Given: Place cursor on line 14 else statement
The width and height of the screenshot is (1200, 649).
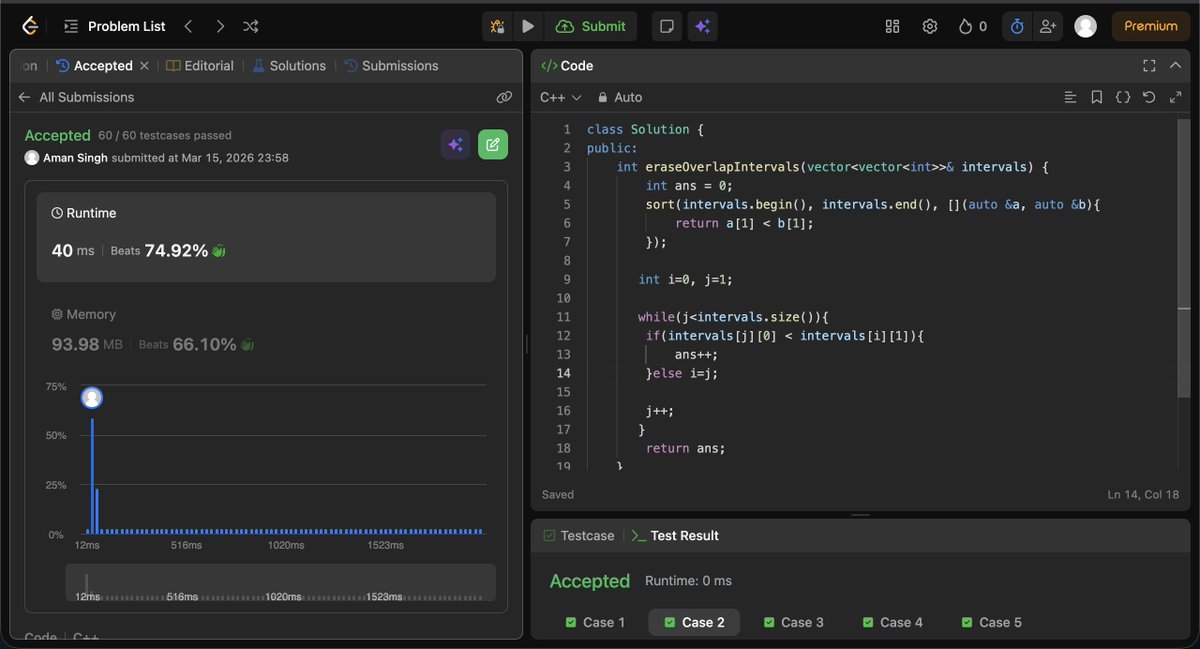Looking at the screenshot, I should pos(682,373).
